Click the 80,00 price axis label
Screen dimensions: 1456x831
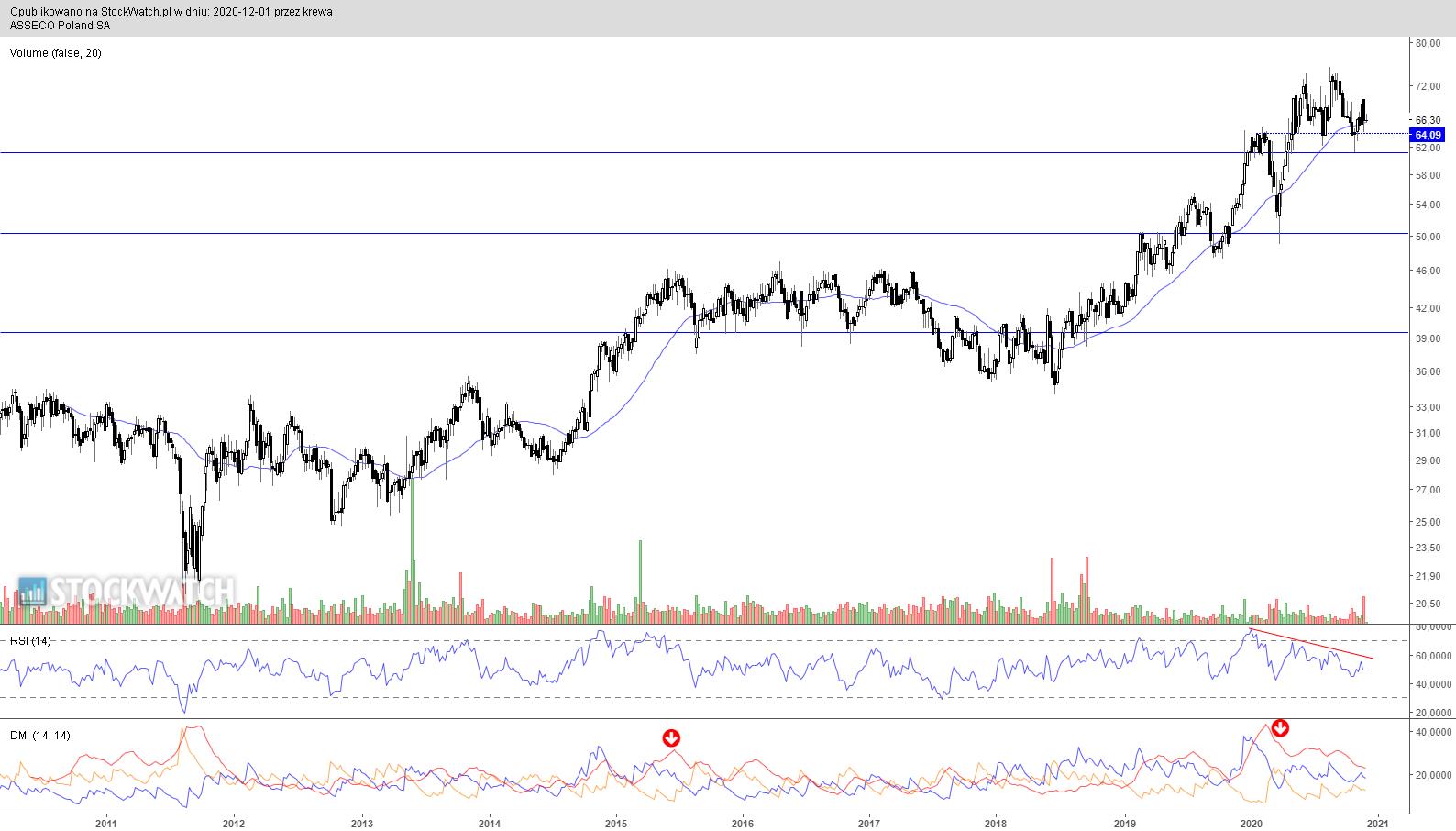(1428, 43)
